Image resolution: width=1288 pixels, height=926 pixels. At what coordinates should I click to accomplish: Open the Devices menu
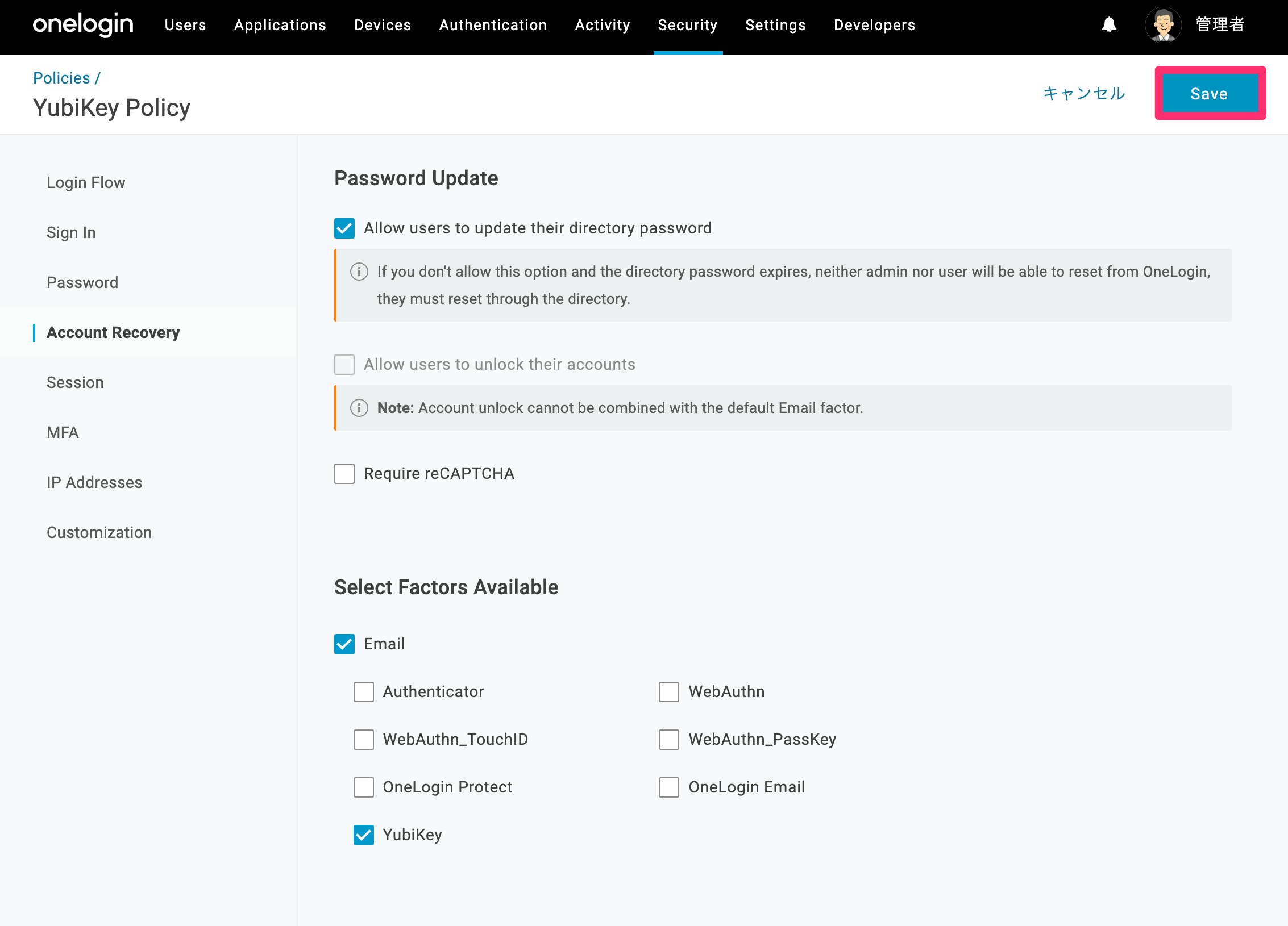click(383, 25)
